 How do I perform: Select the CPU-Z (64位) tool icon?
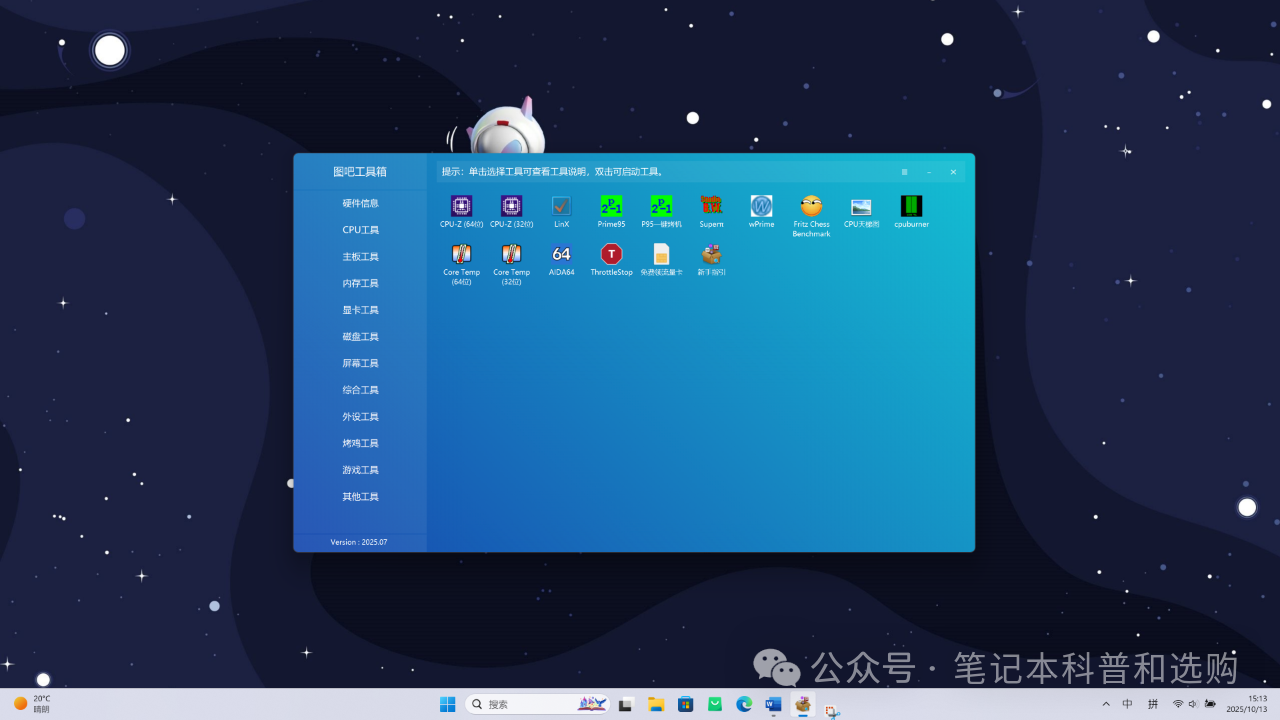coord(461,207)
